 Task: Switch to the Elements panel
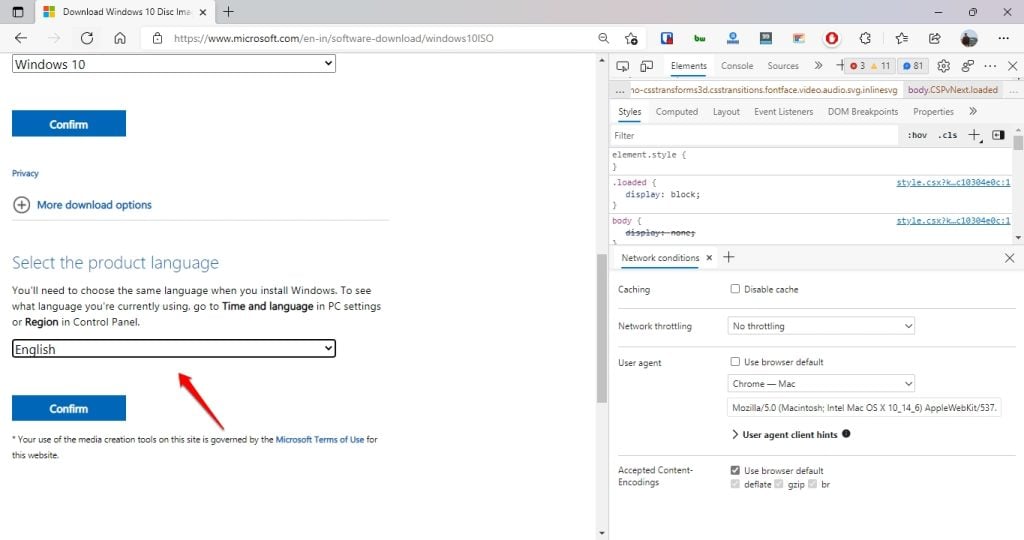coord(688,66)
